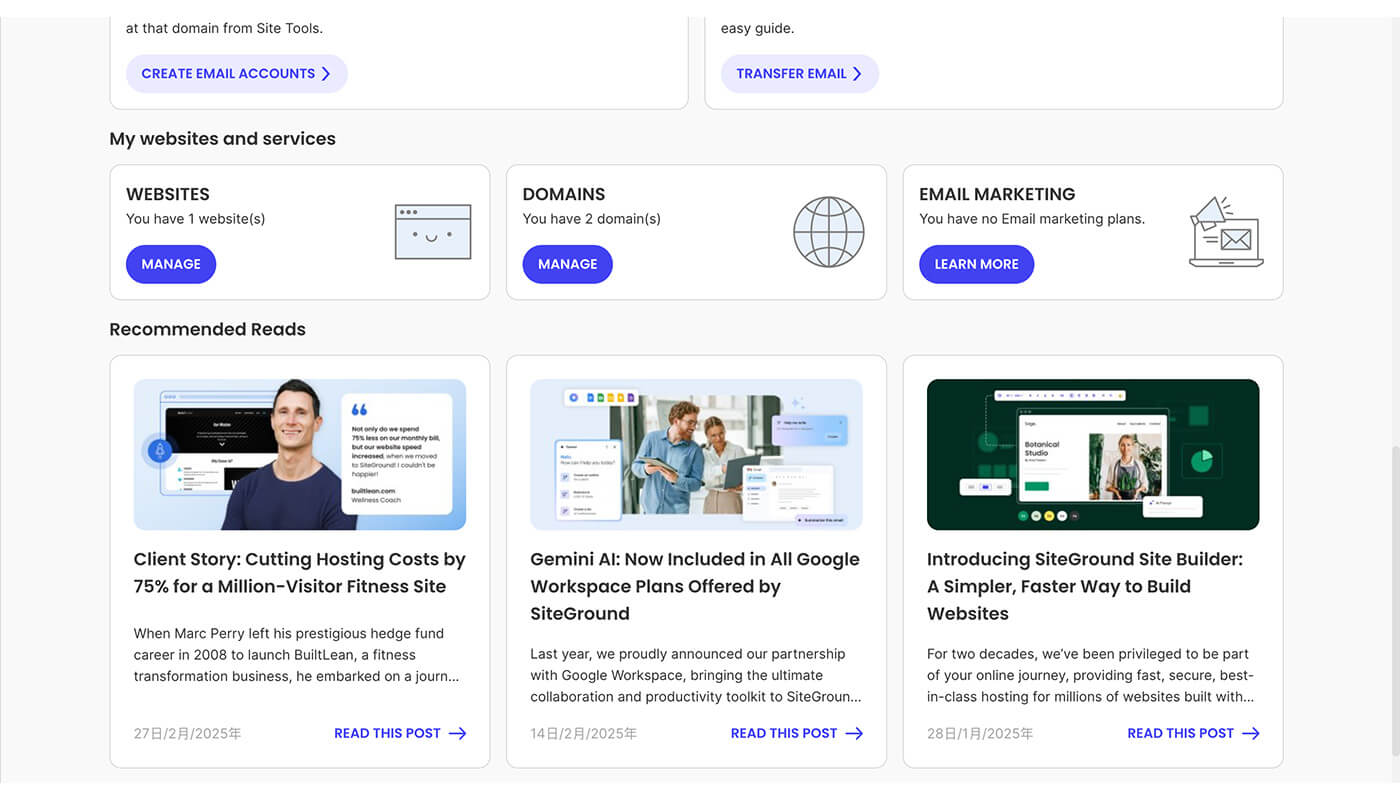Click the date 27日/2月/2025年
The width and height of the screenshot is (1400, 800).
(188, 733)
